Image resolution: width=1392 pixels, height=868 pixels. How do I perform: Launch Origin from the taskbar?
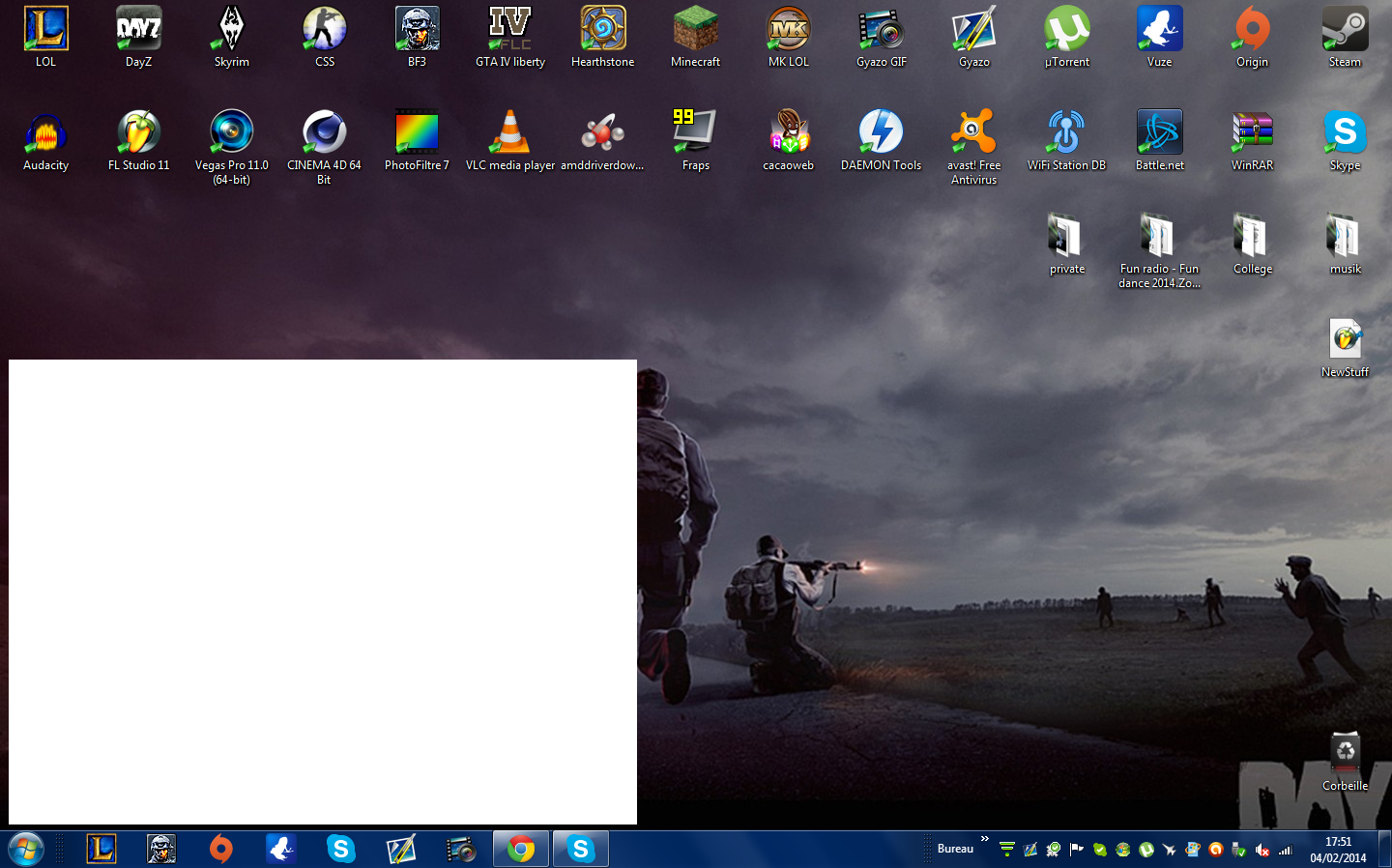(x=221, y=850)
